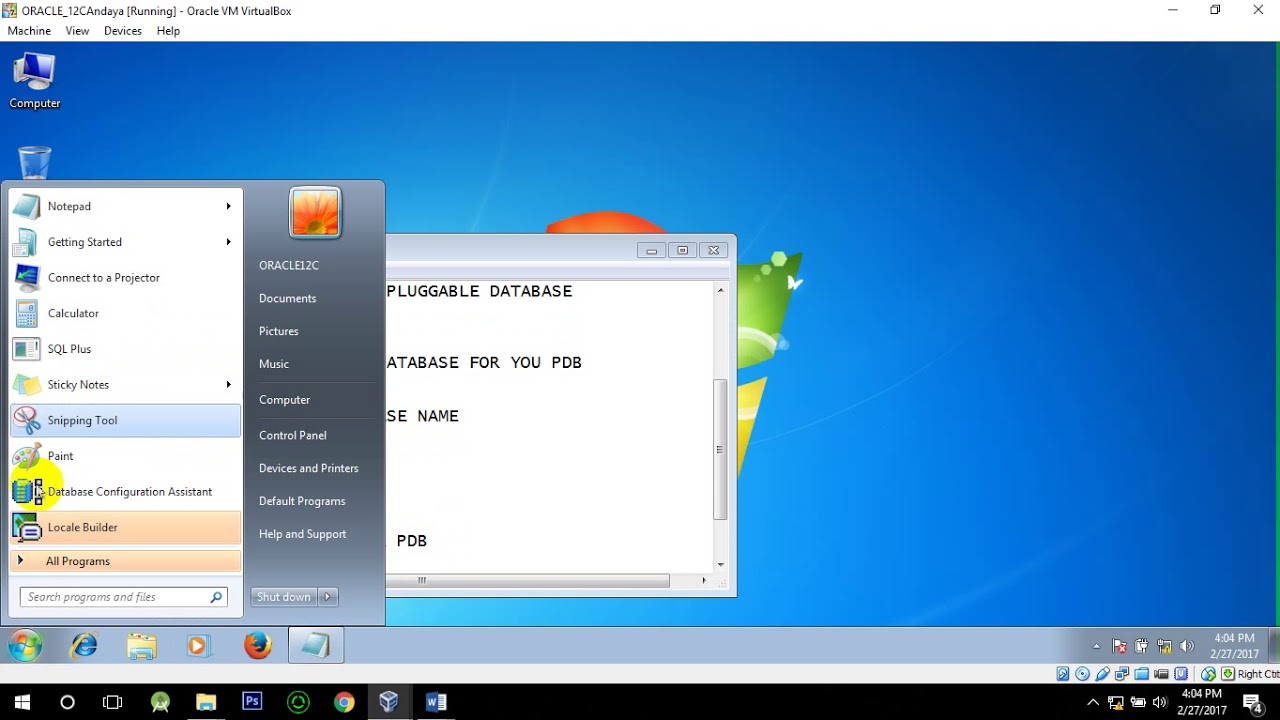
Task: Open Locale Builder program
Action: (x=126, y=527)
